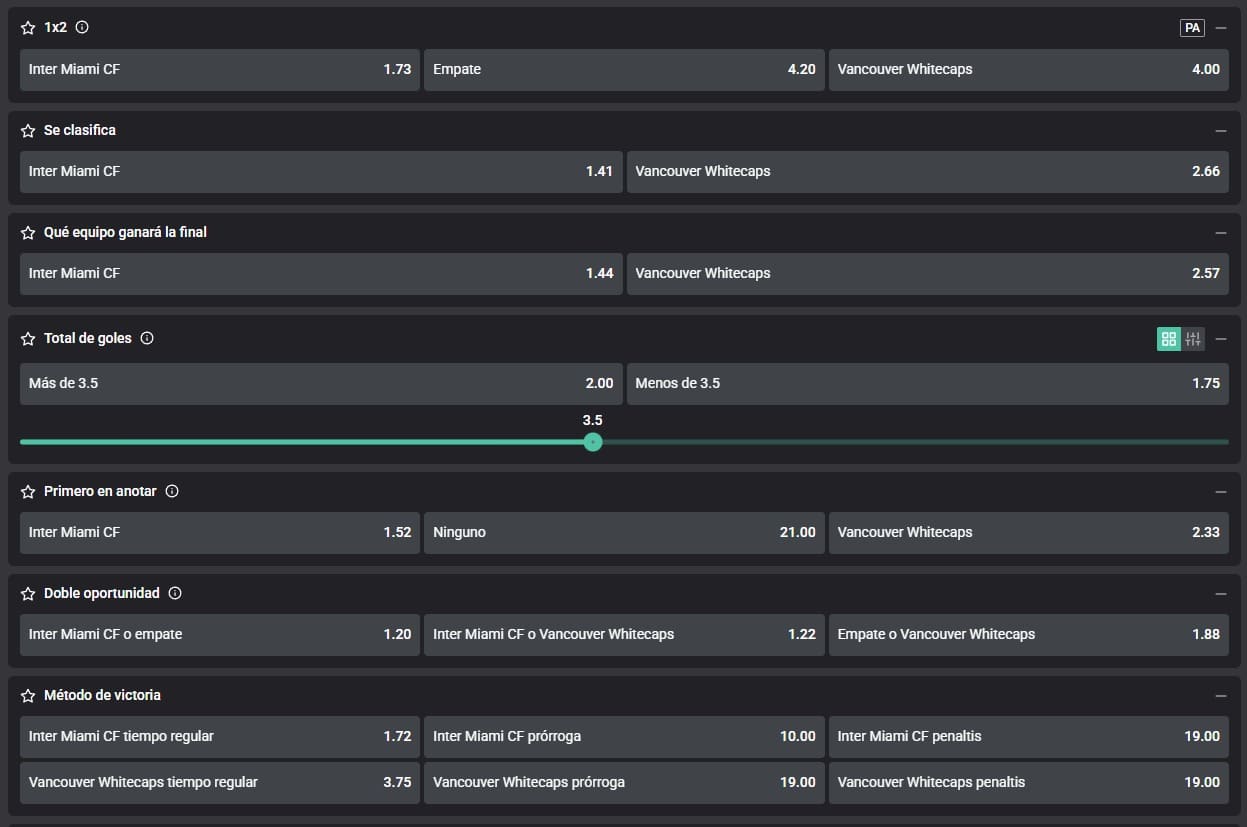Screen dimensions: 1247x827
Task: Switch Total de goles to grid view
Action: point(1168,339)
